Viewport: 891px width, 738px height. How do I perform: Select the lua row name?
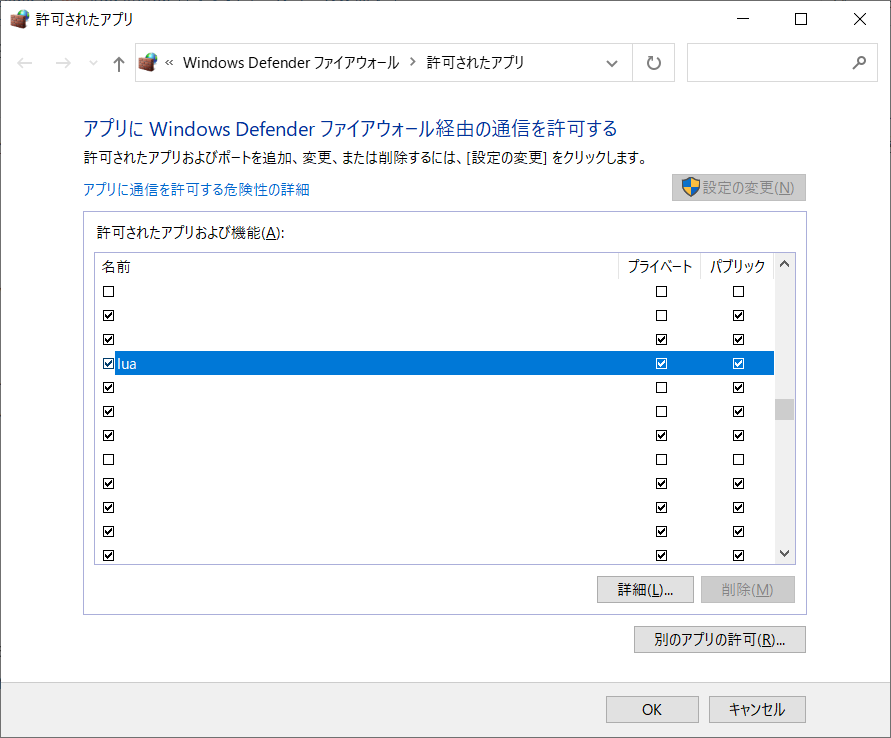(x=127, y=364)
